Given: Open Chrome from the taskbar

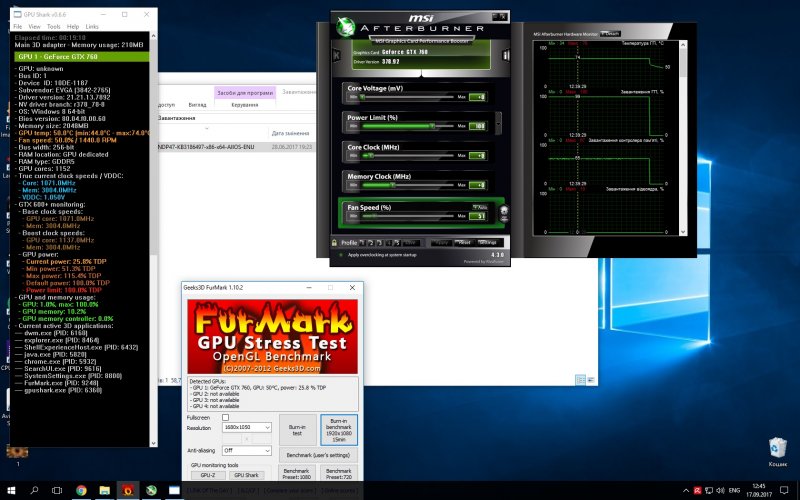Looking at the screenshot, I should click(81, 490).
